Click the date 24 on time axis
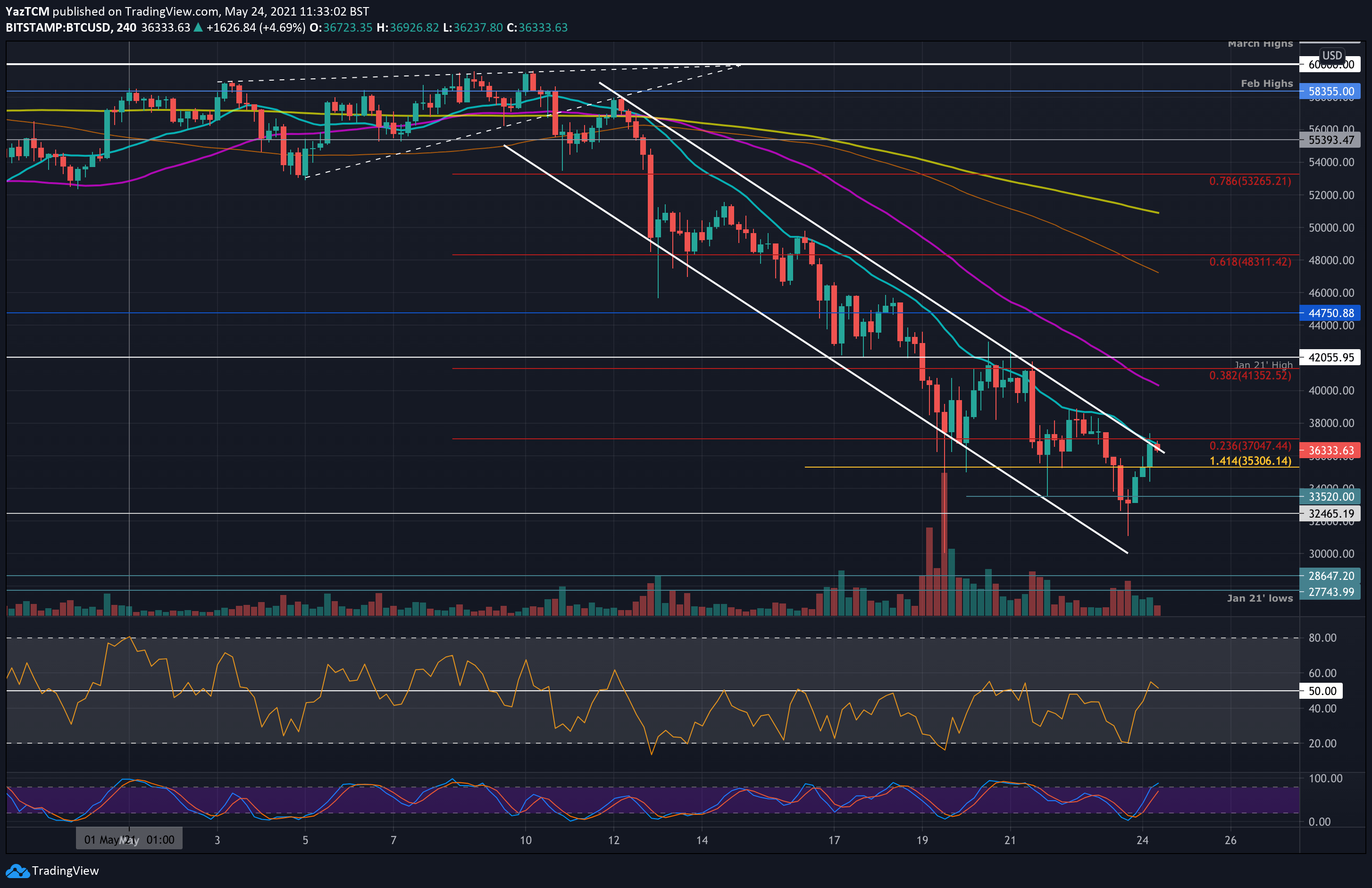The height and width of the screenshot is (888, 1372). [x=1143, y=840]
